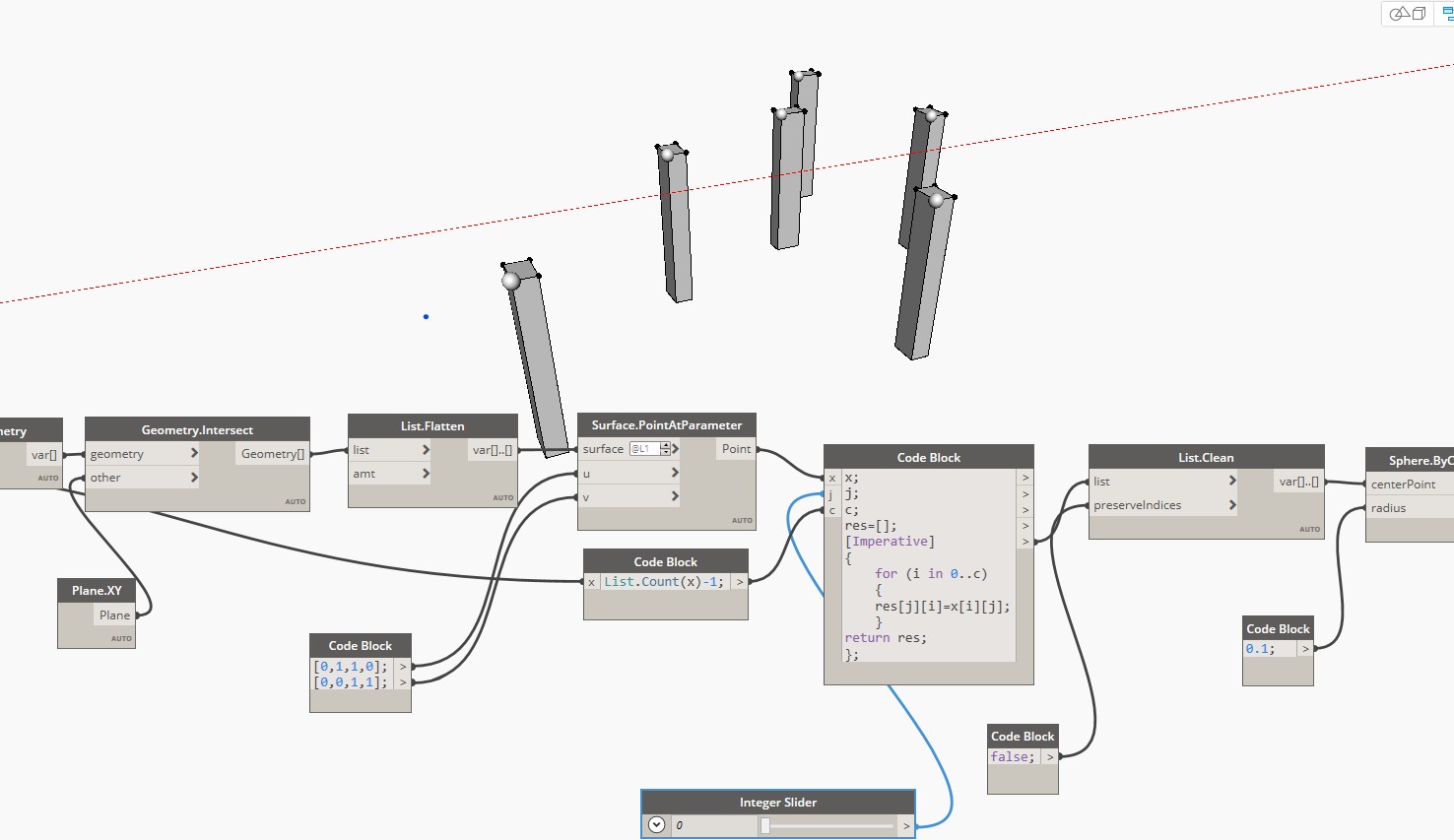Open the preserveIndices port chevron on List.Clean
This screenshot has height=840, width=1454.
(x=1232, y=504)
